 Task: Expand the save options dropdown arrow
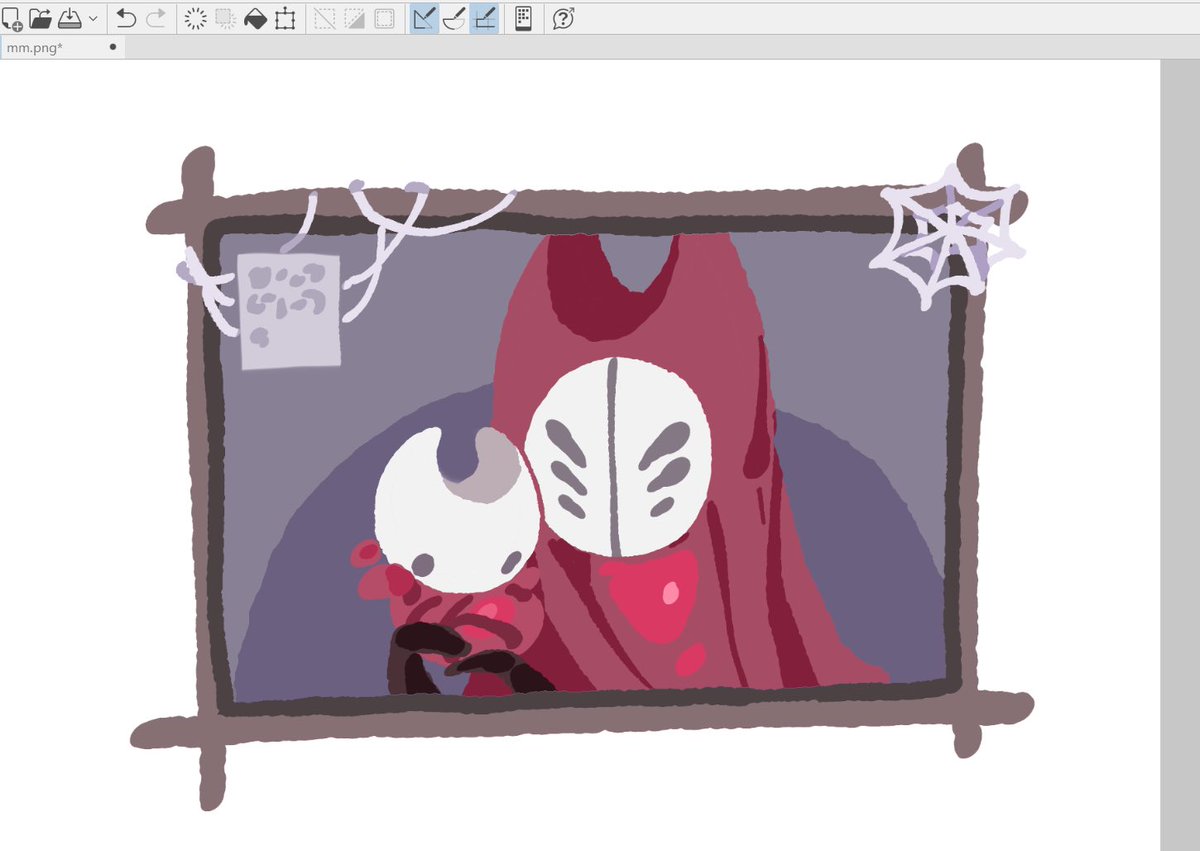point(93,18)
